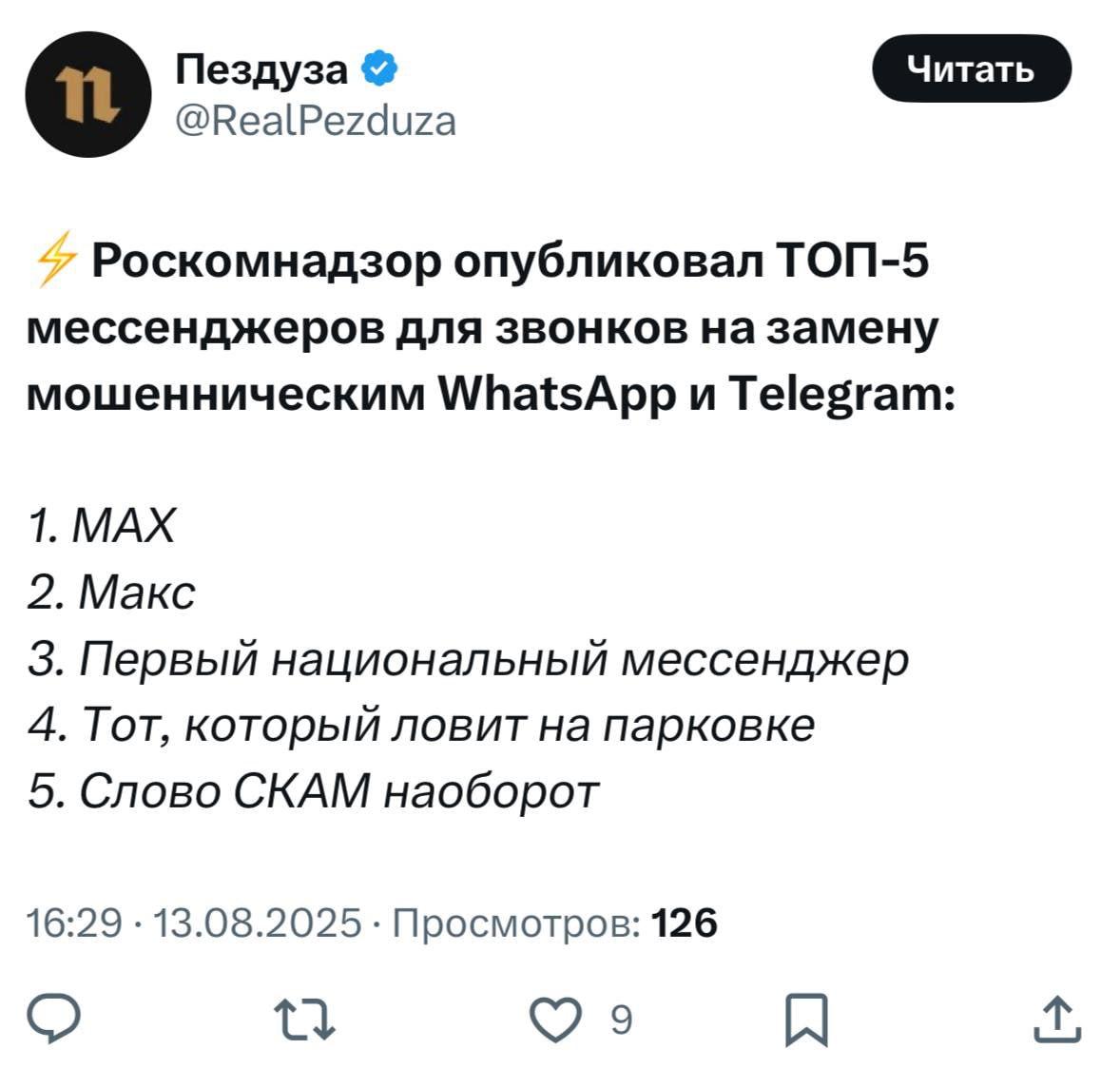Click the list line "1. MAX"
This screenshot has height=1069, width=1120.
[102, 525]
